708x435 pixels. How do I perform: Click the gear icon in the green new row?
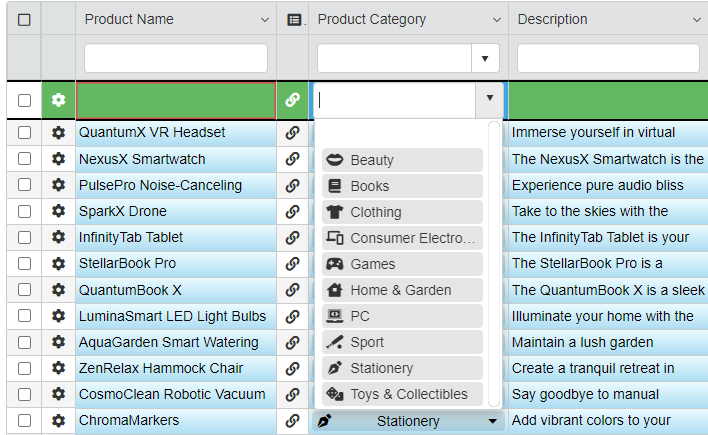point(58,100)
